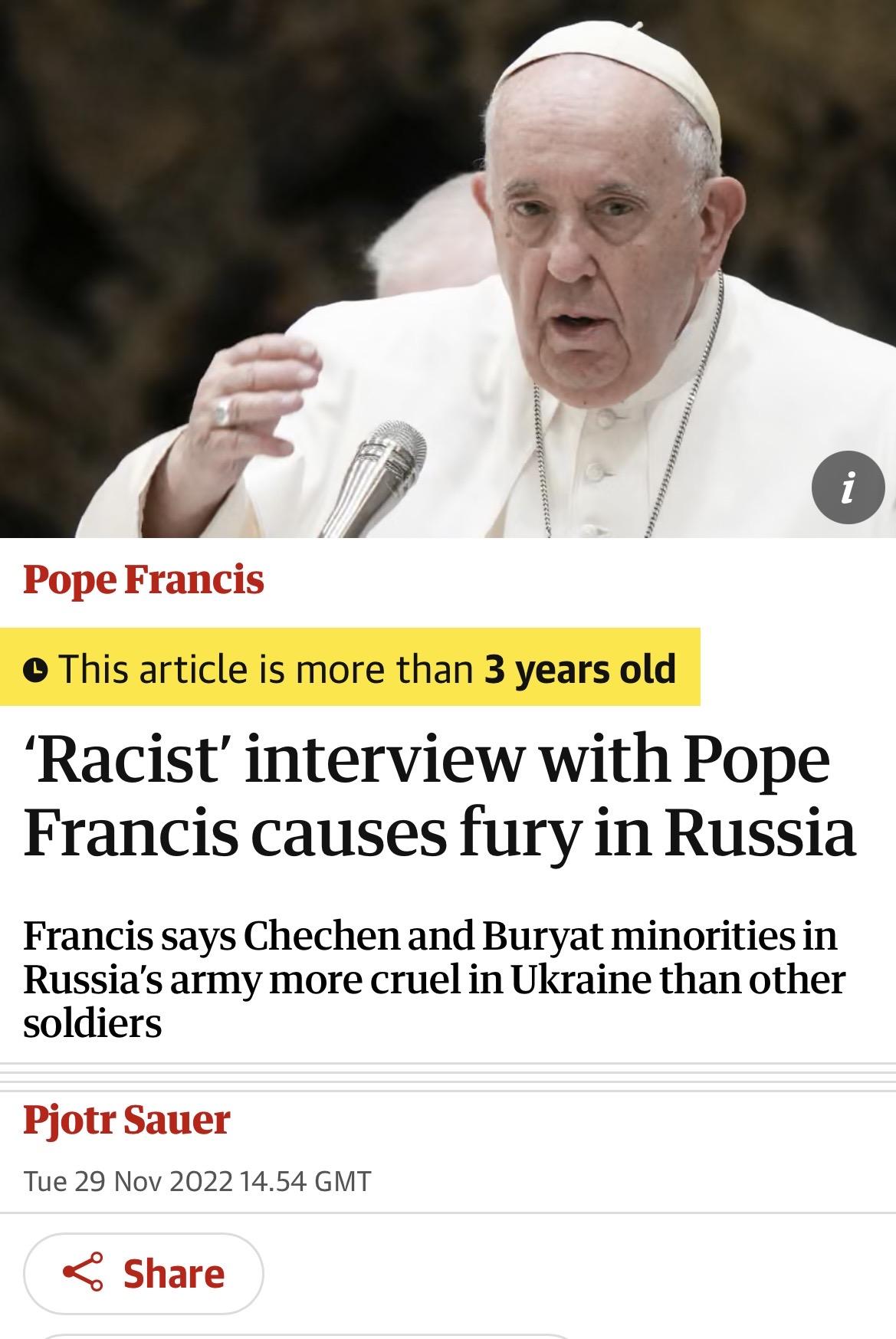The height and width of the screenshot is (1339, 896).
Task: Open the image caption info icon
Action: click(848, 488)
